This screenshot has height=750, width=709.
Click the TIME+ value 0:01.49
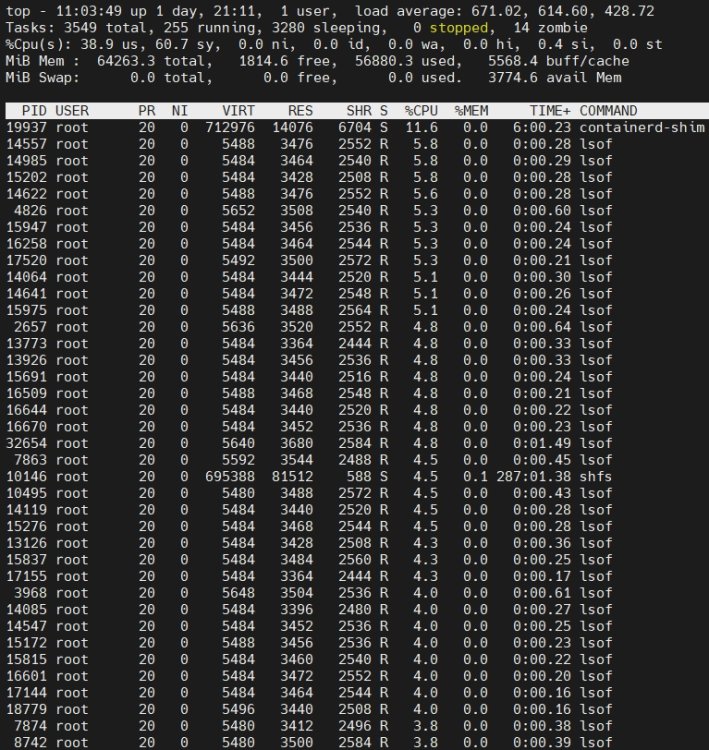click(x=542, y=443)
